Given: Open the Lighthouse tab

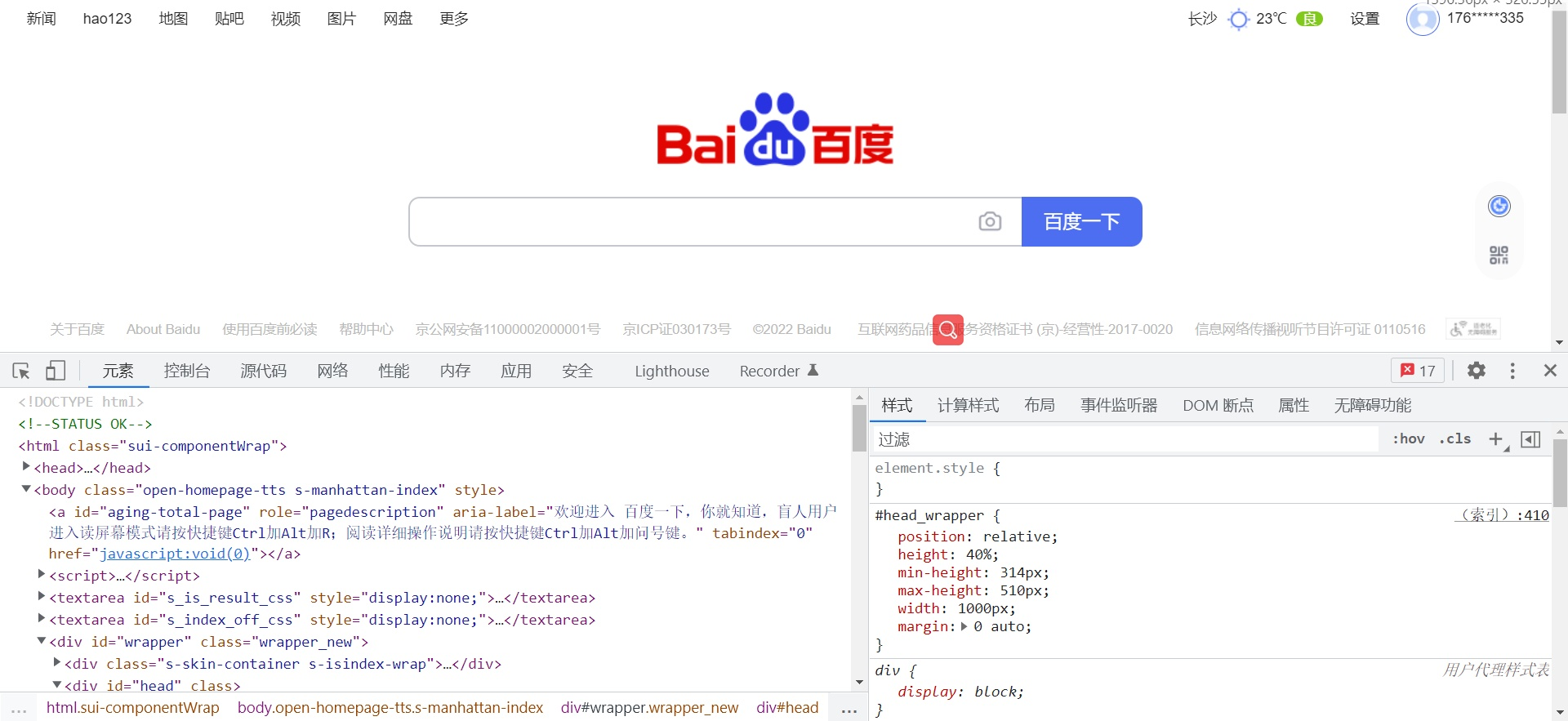Looking at the screenshot, I should pos(672,371).
